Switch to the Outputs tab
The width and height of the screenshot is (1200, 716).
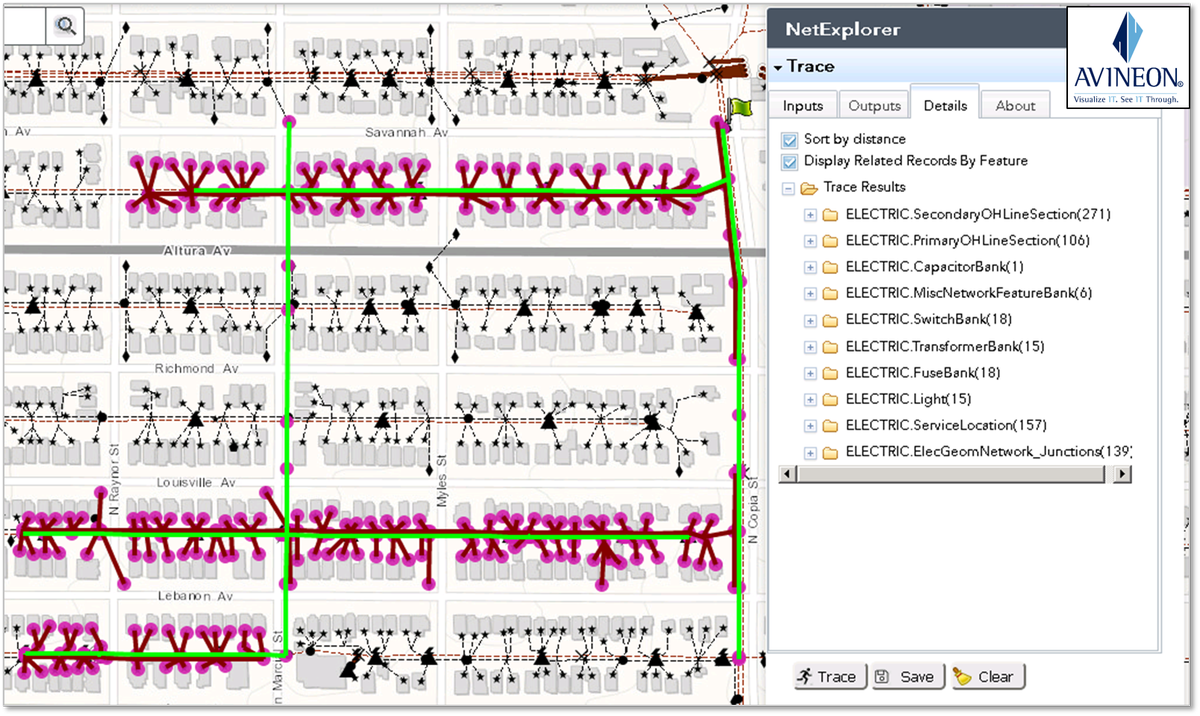pos(874,105)
